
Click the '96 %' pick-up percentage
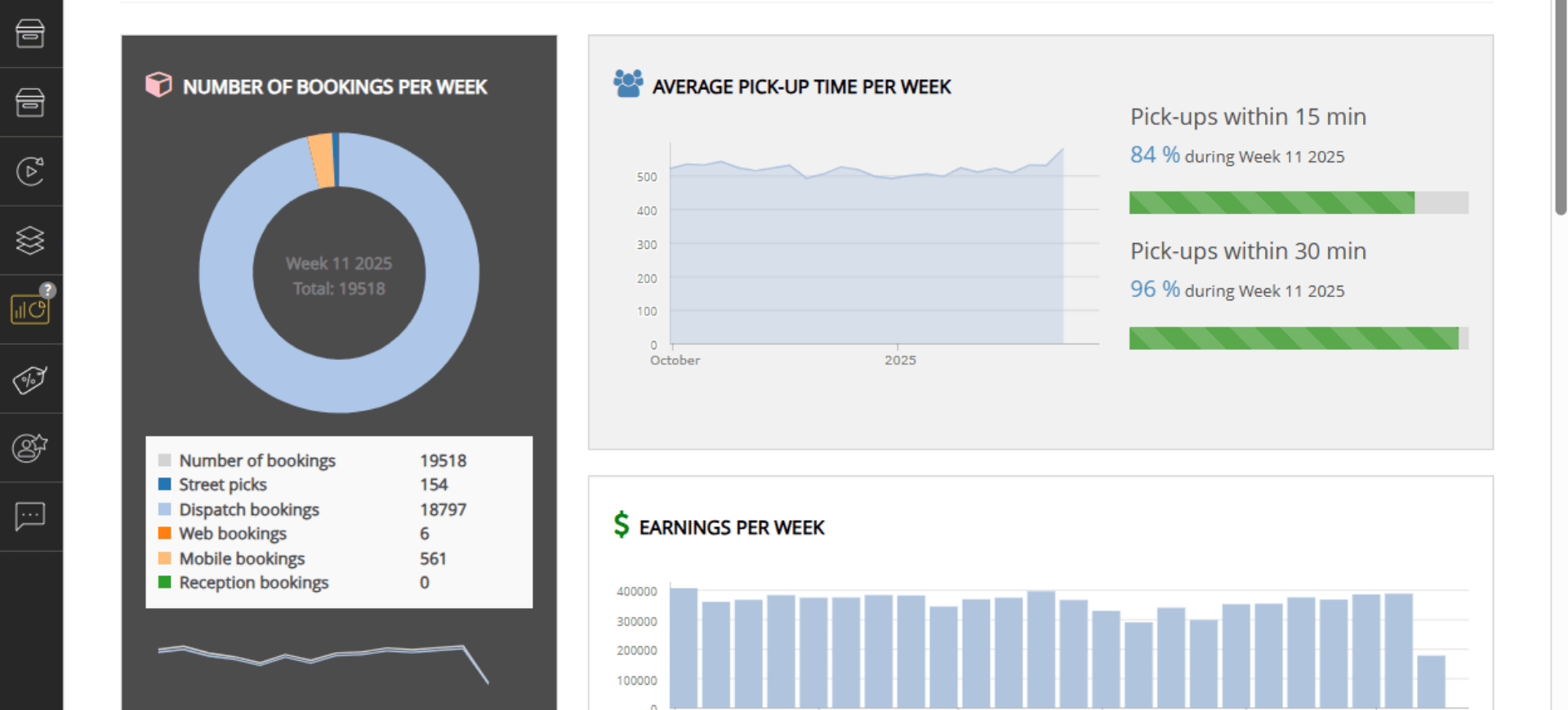pyautogui.click(x=1155, y=289)
